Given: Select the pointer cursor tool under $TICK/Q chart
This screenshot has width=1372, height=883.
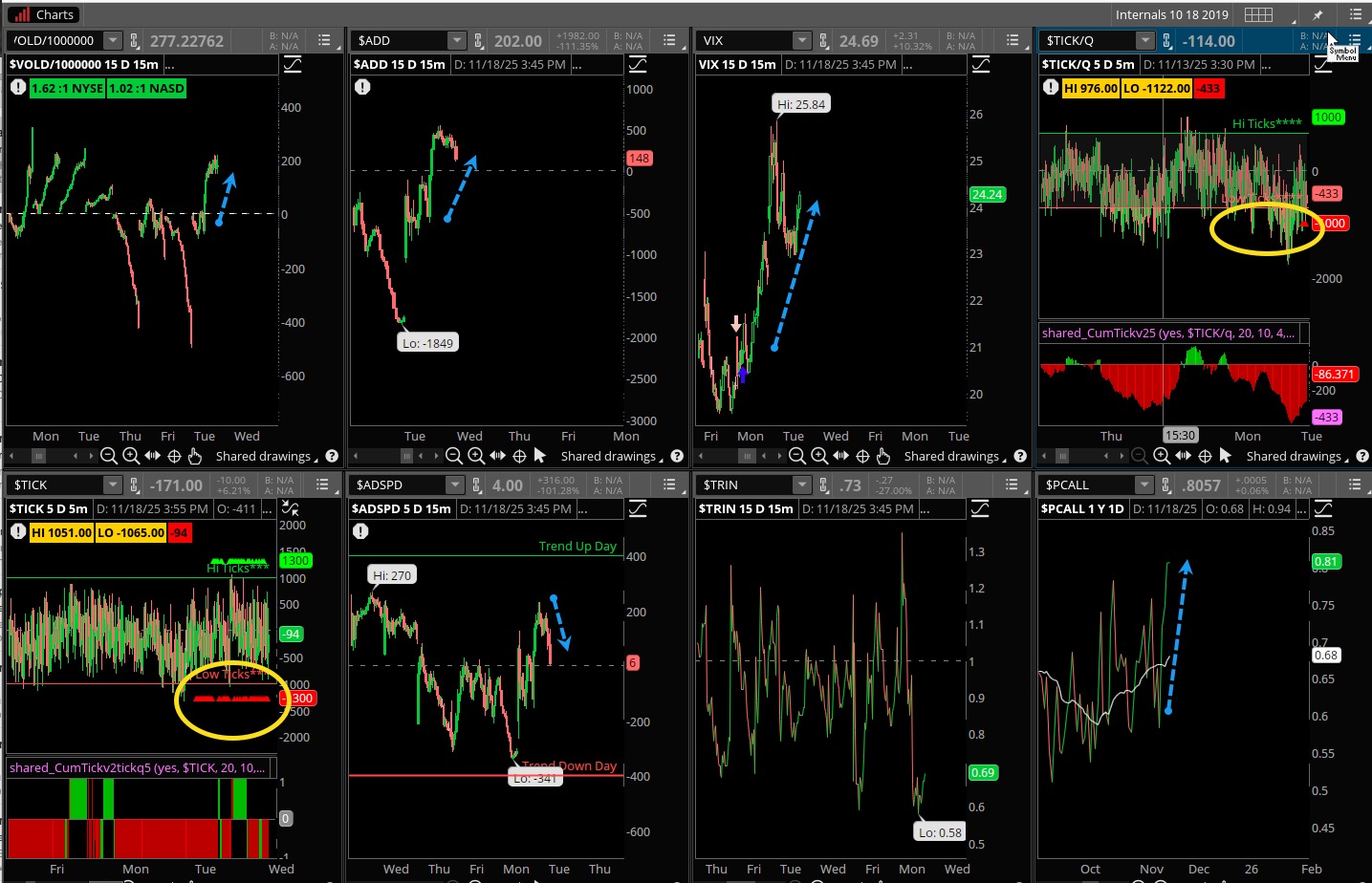Looking at the screenshot, I should (x=1226, y=456).
